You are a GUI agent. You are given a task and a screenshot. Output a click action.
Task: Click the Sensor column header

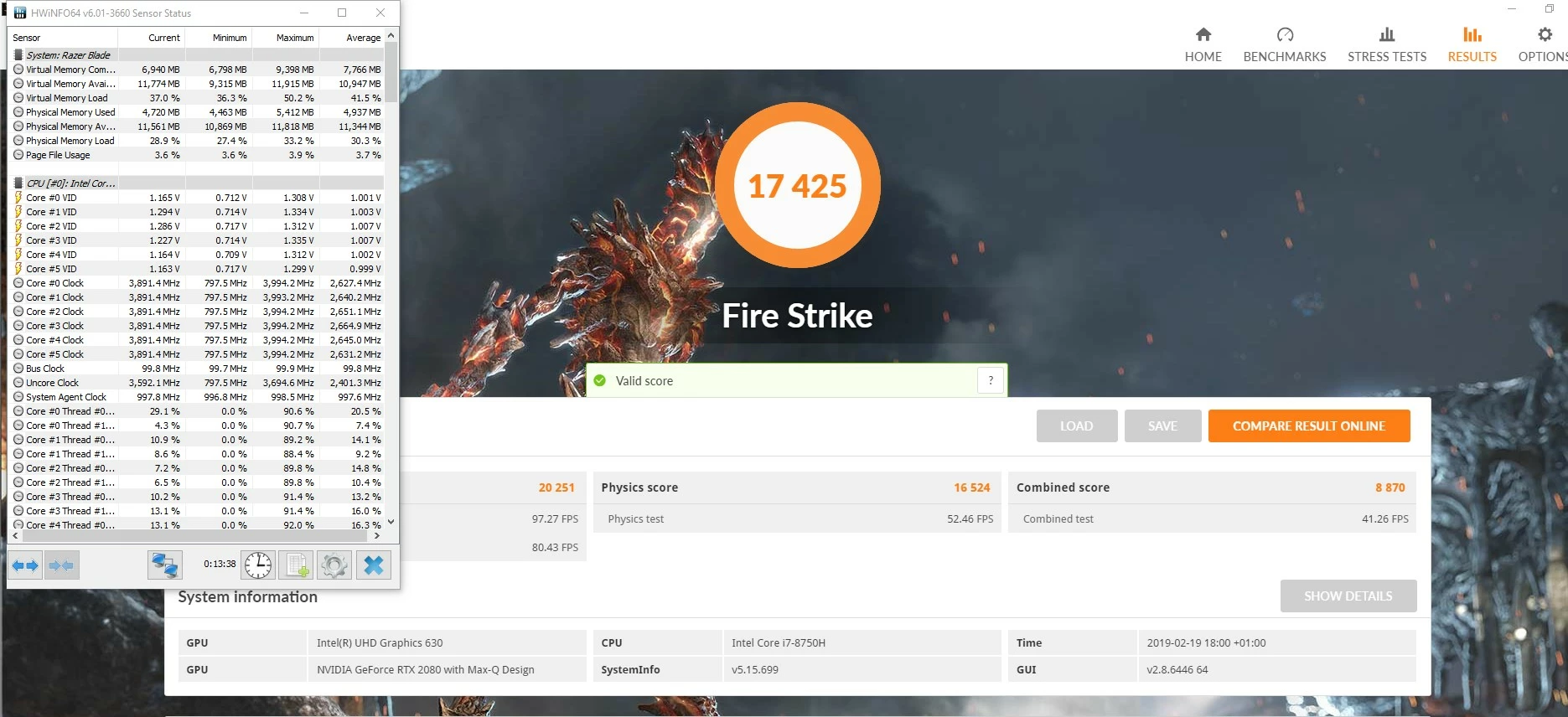[x=63, y=38]
